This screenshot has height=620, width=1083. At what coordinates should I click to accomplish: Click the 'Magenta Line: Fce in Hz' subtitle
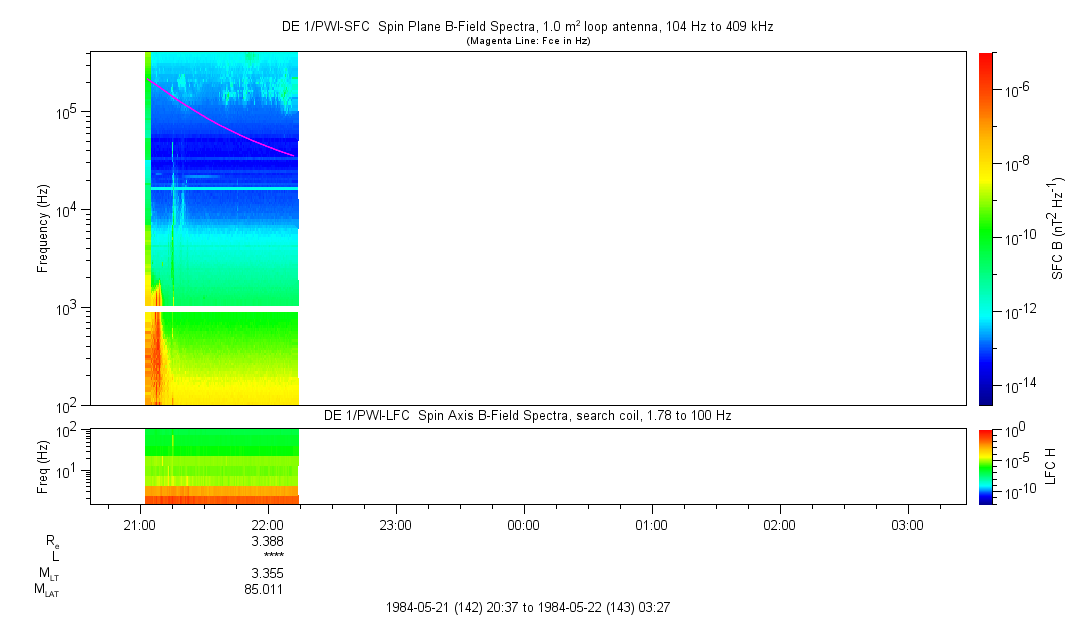[527, 41]
